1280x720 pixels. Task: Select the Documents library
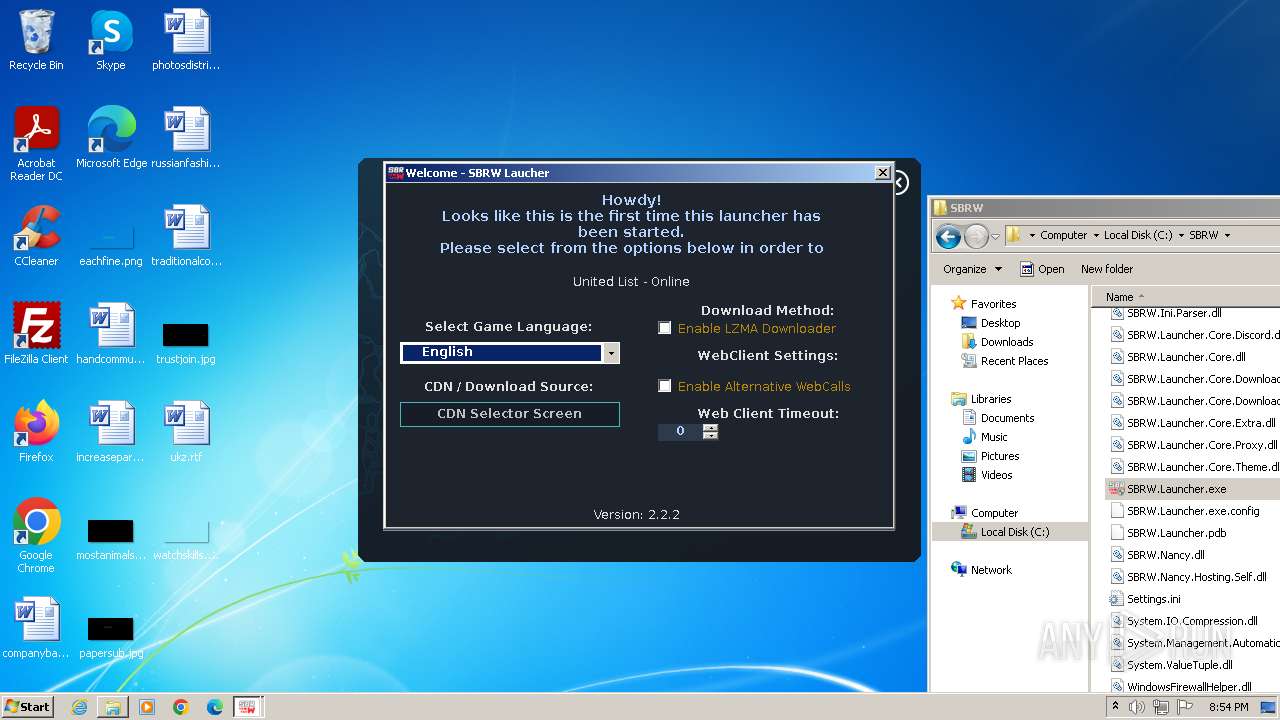[1007, 418]
